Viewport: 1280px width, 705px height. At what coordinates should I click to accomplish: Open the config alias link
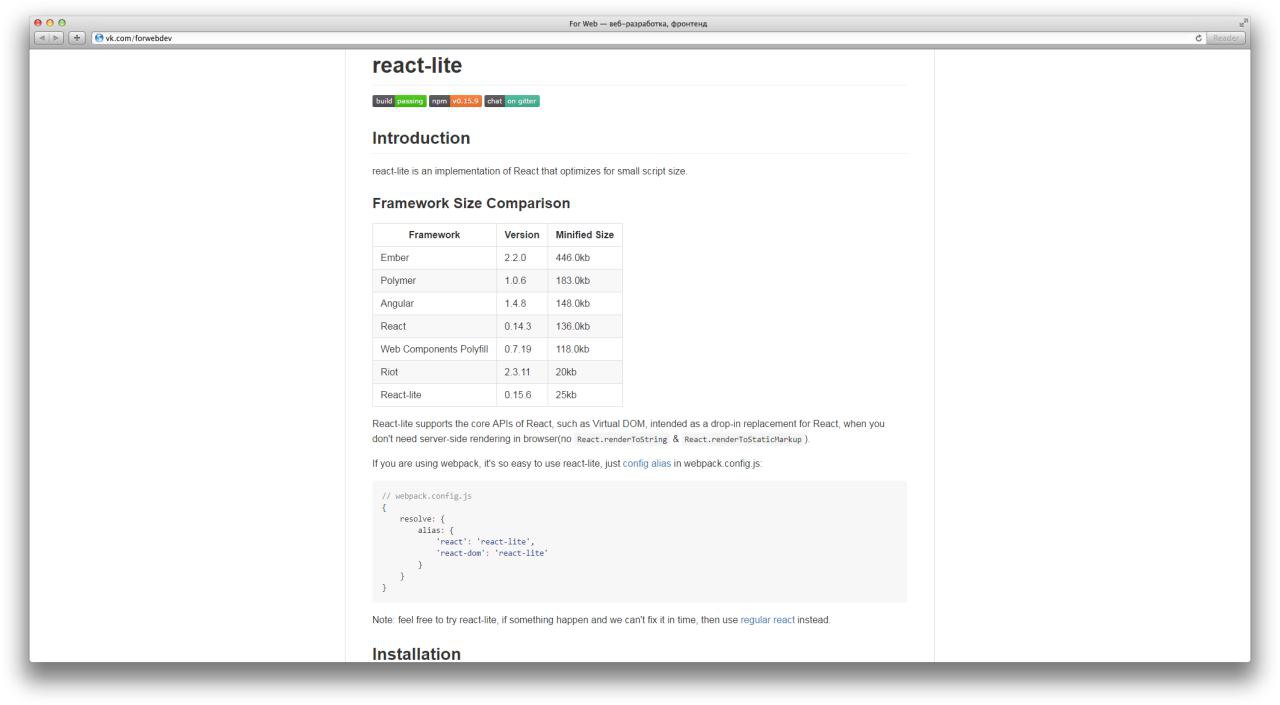[647, 463]
